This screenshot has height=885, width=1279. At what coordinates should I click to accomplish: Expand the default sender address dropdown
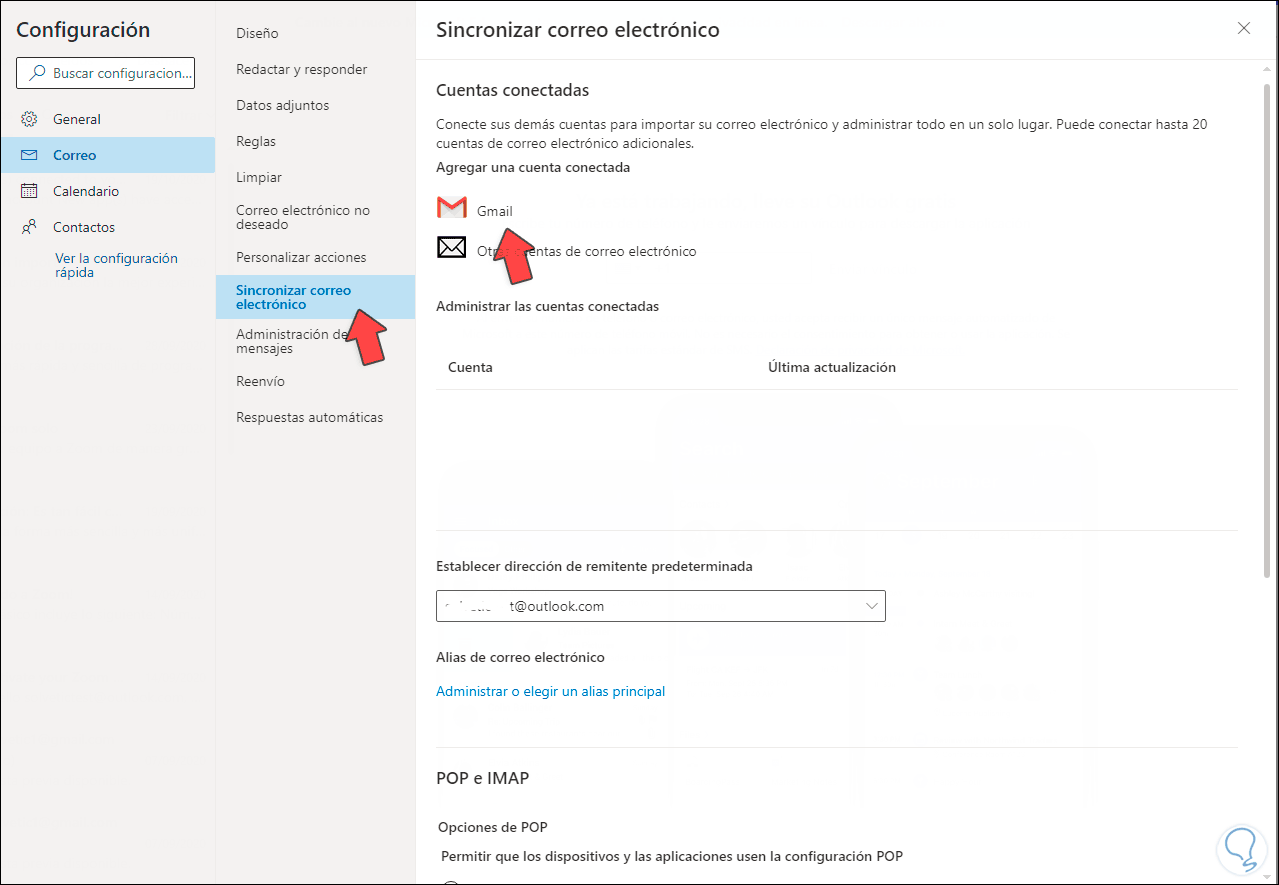pyautogui.click(x=870, y=606)
